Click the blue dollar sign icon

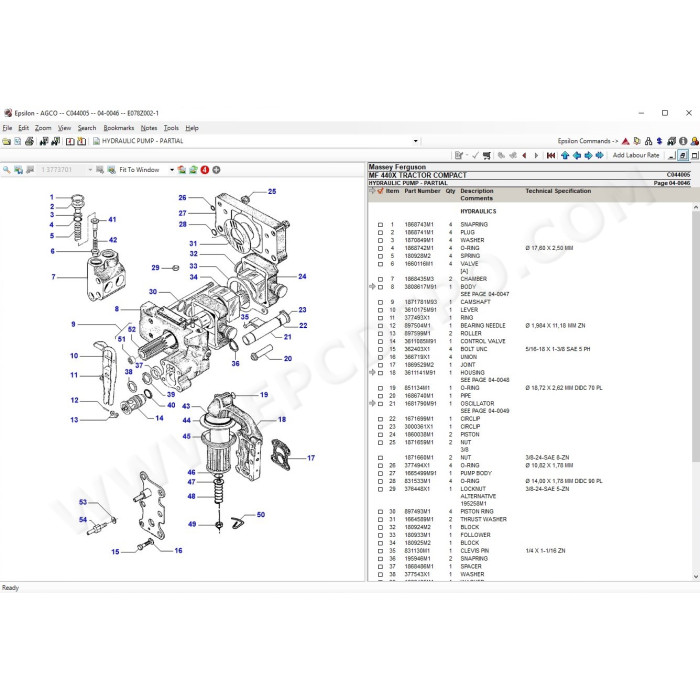pyautogui.click(x=659, y=141)
